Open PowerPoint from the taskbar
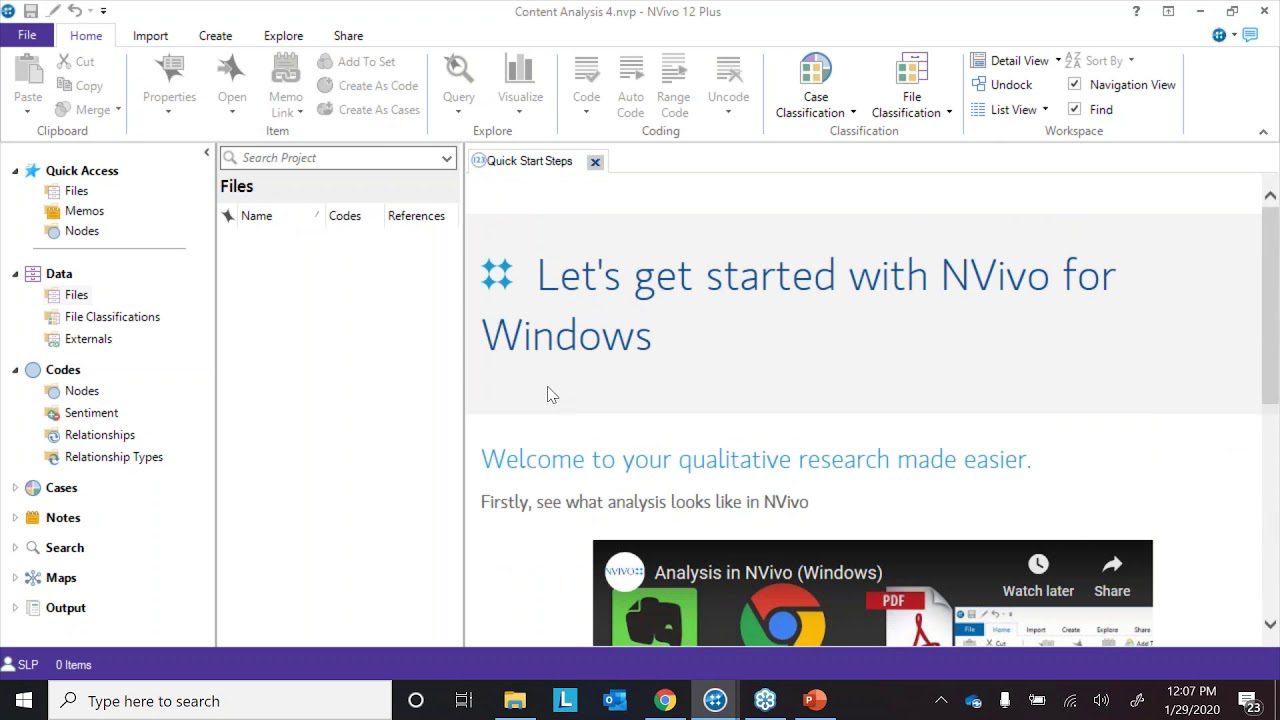 click(815, 701)
